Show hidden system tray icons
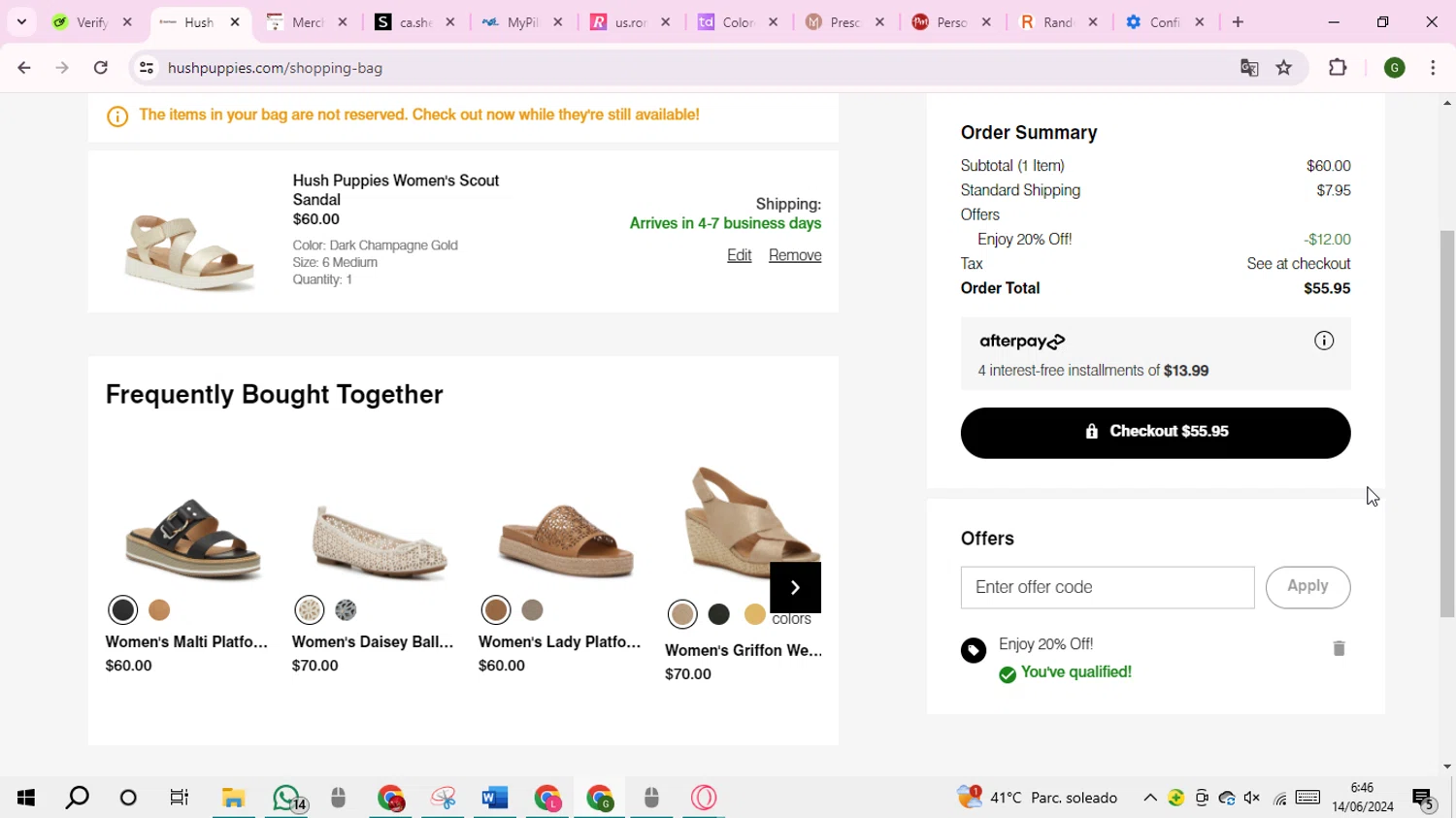Image resolution: width=1456 pixels, height=818 pixels. click(x=1150, y=798)
